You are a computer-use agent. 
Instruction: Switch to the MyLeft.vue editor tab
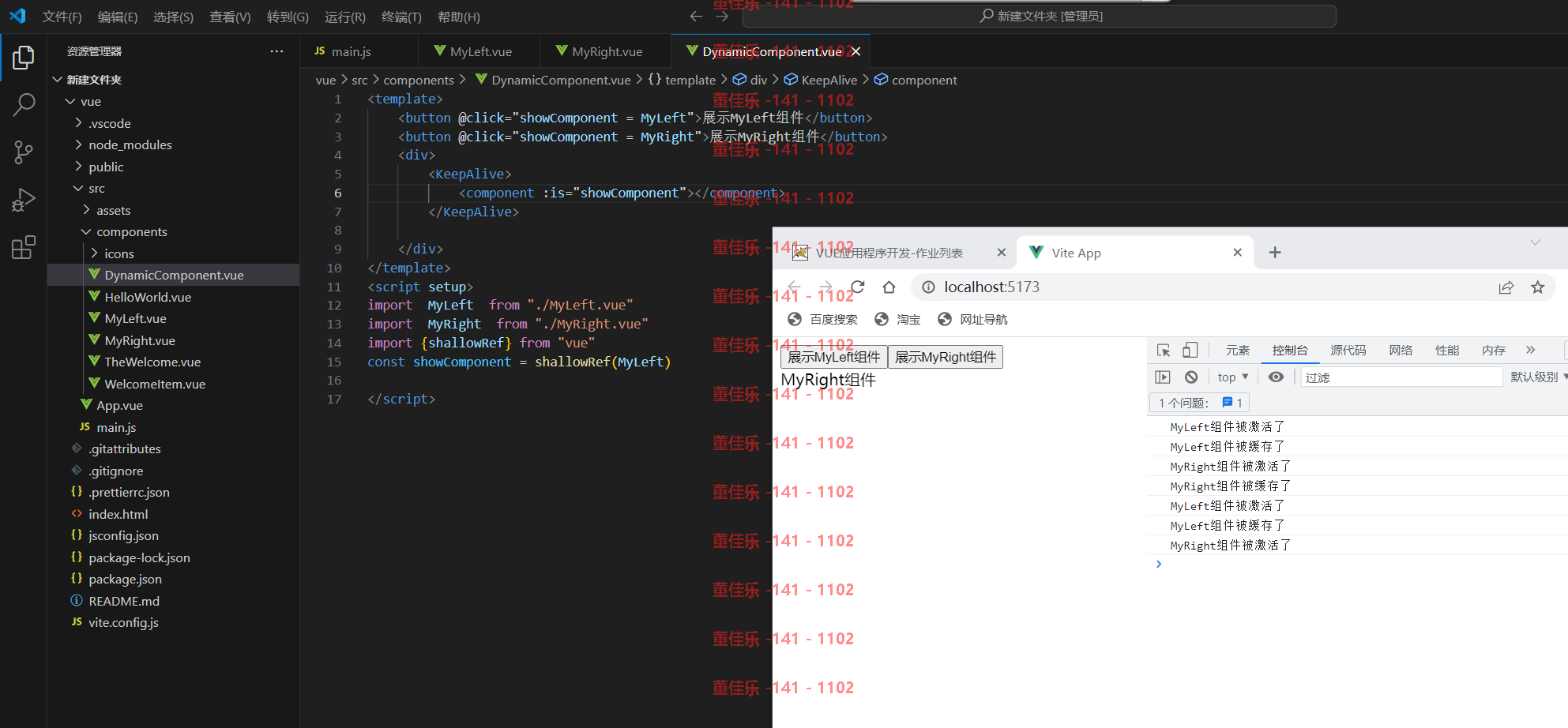click(479, 51)
